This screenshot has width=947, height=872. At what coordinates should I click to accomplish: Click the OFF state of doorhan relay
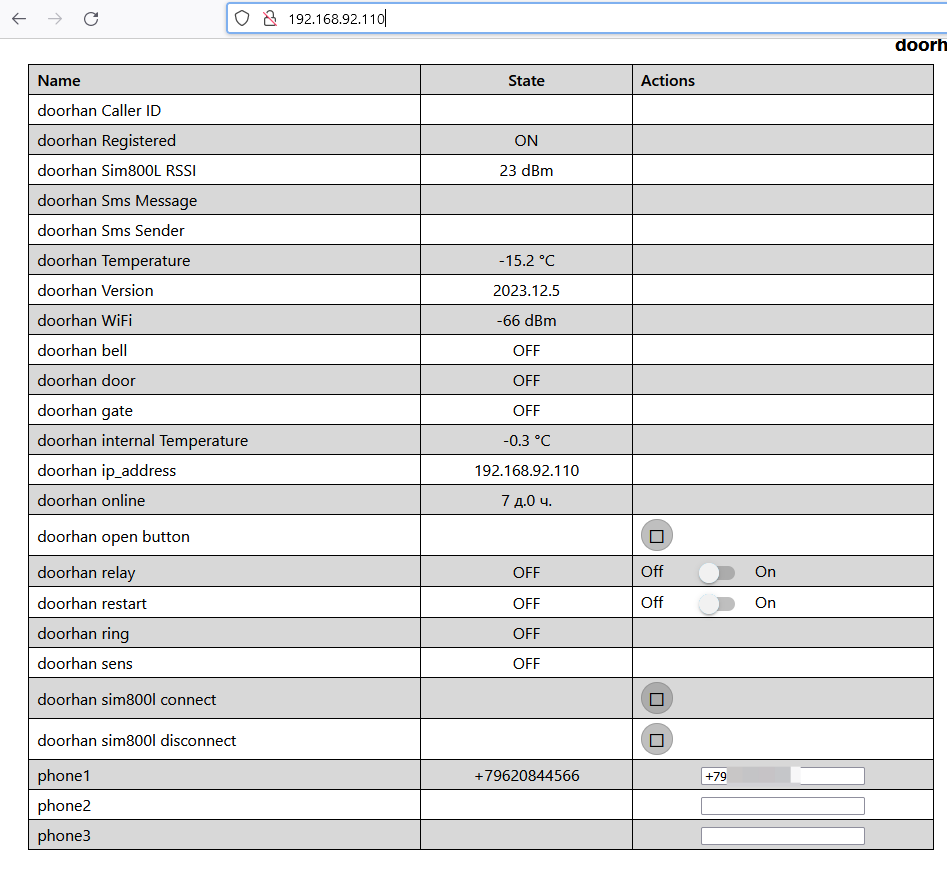coord(526,573)
